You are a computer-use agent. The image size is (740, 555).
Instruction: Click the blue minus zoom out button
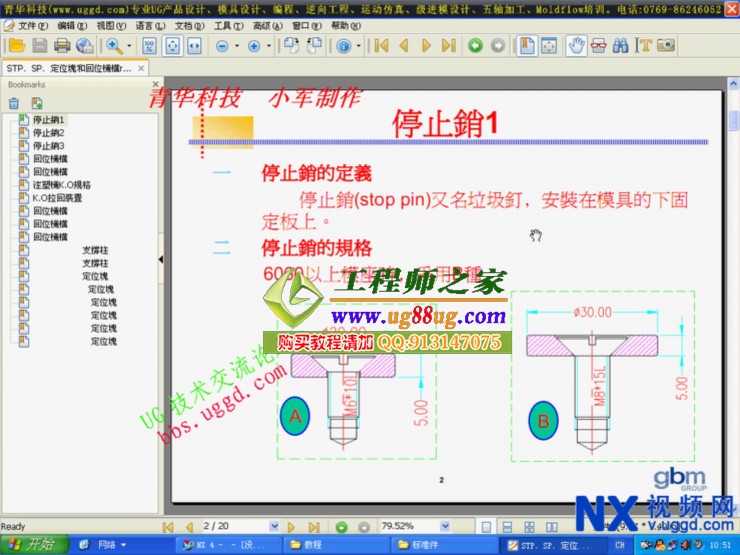[222, 46]
